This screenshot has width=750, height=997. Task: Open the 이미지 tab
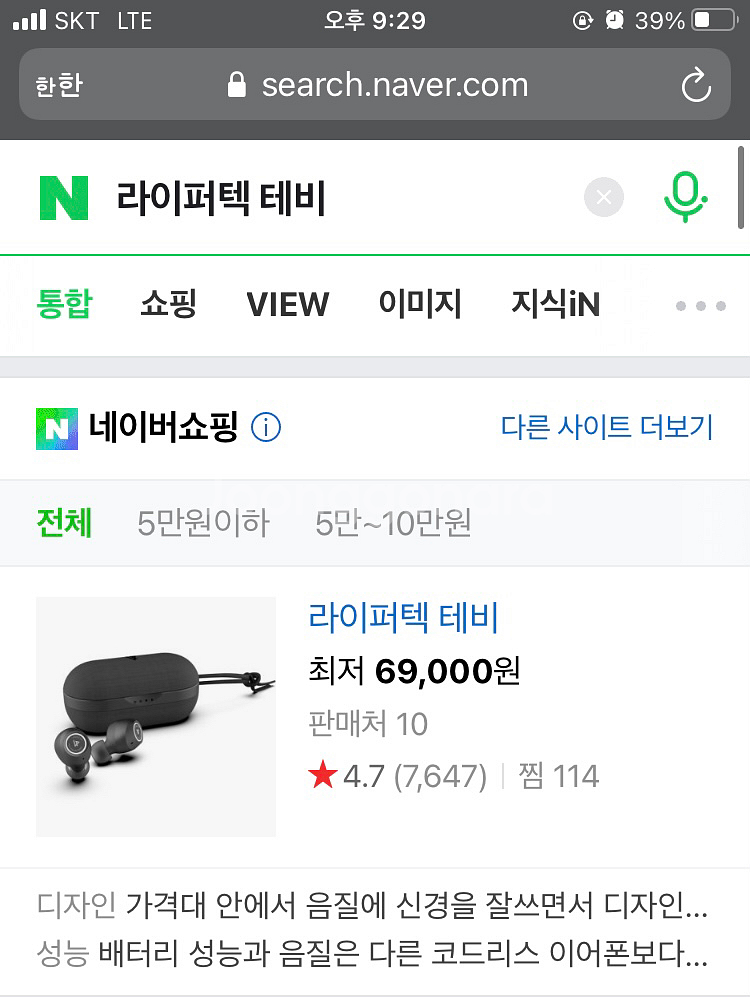(419, 303)
